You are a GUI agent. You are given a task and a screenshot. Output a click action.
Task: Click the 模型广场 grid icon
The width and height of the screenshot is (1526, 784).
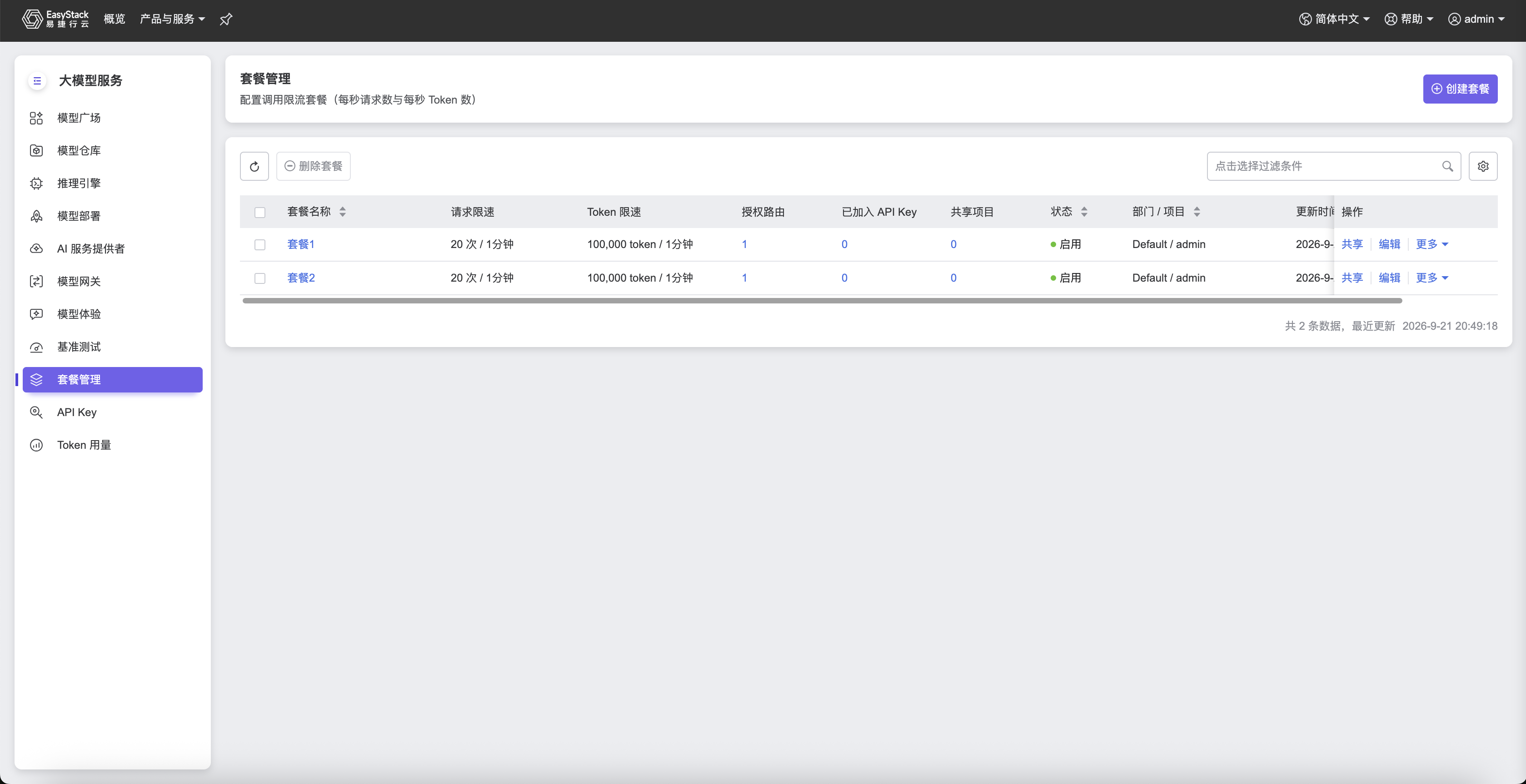point(36,118)
